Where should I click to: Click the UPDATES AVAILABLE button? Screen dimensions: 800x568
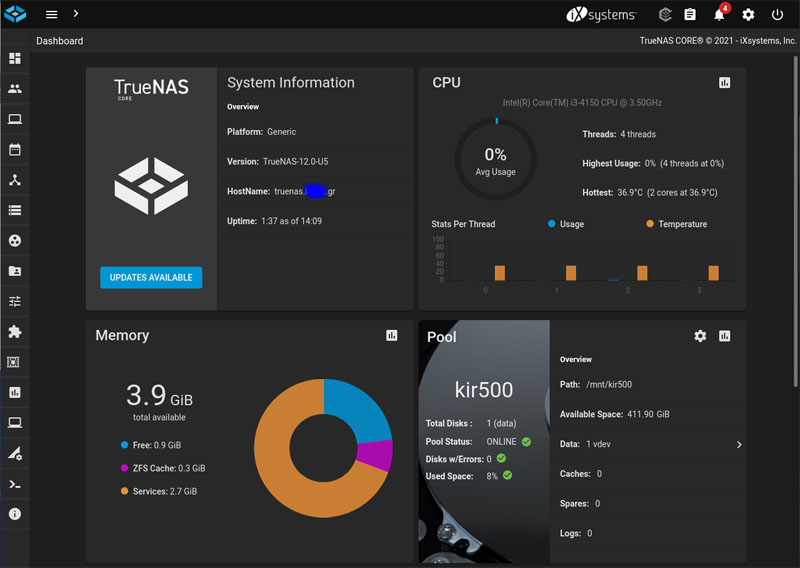point(151,278)
